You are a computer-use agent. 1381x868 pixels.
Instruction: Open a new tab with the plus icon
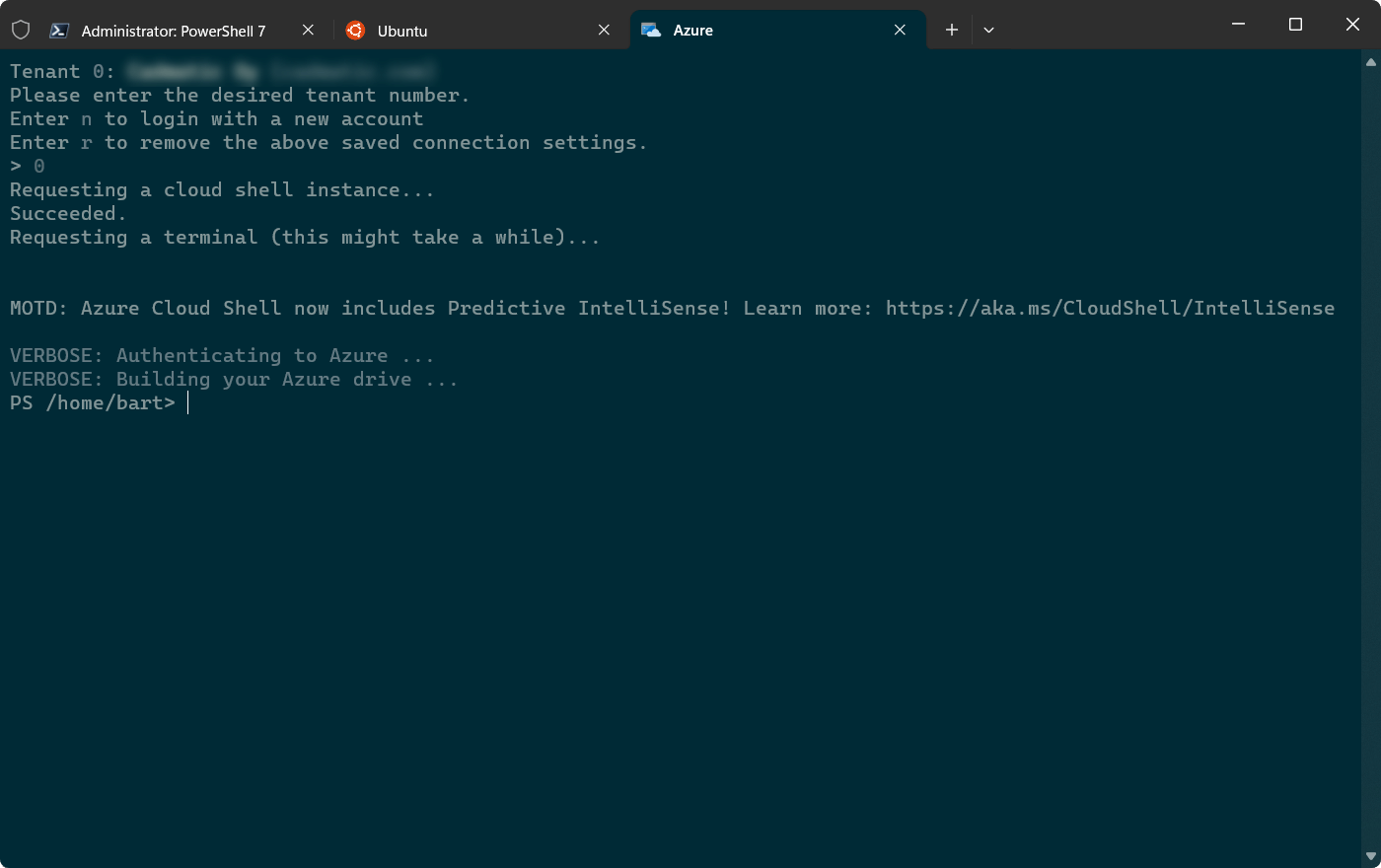coord(951,30)
